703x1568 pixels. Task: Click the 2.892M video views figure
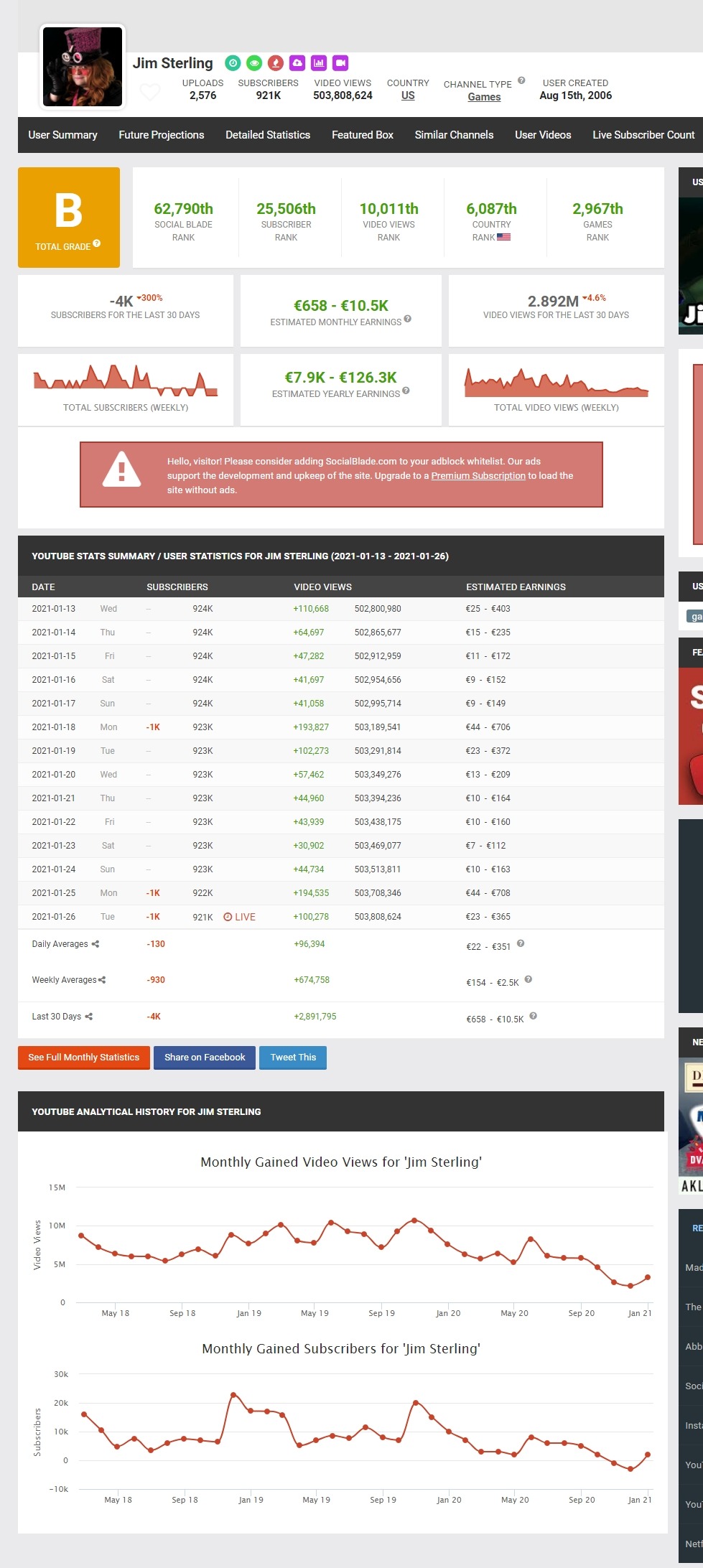pyautogui.click(x=553, y=302)
